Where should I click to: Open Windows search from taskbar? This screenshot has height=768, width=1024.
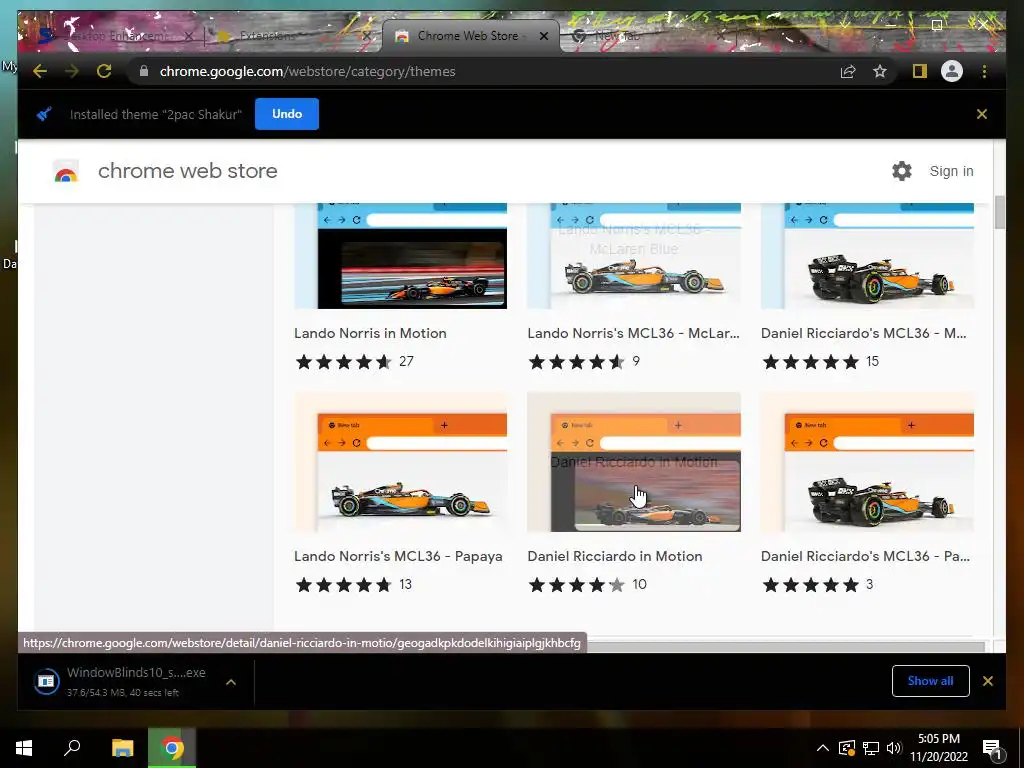click(72, 748)
